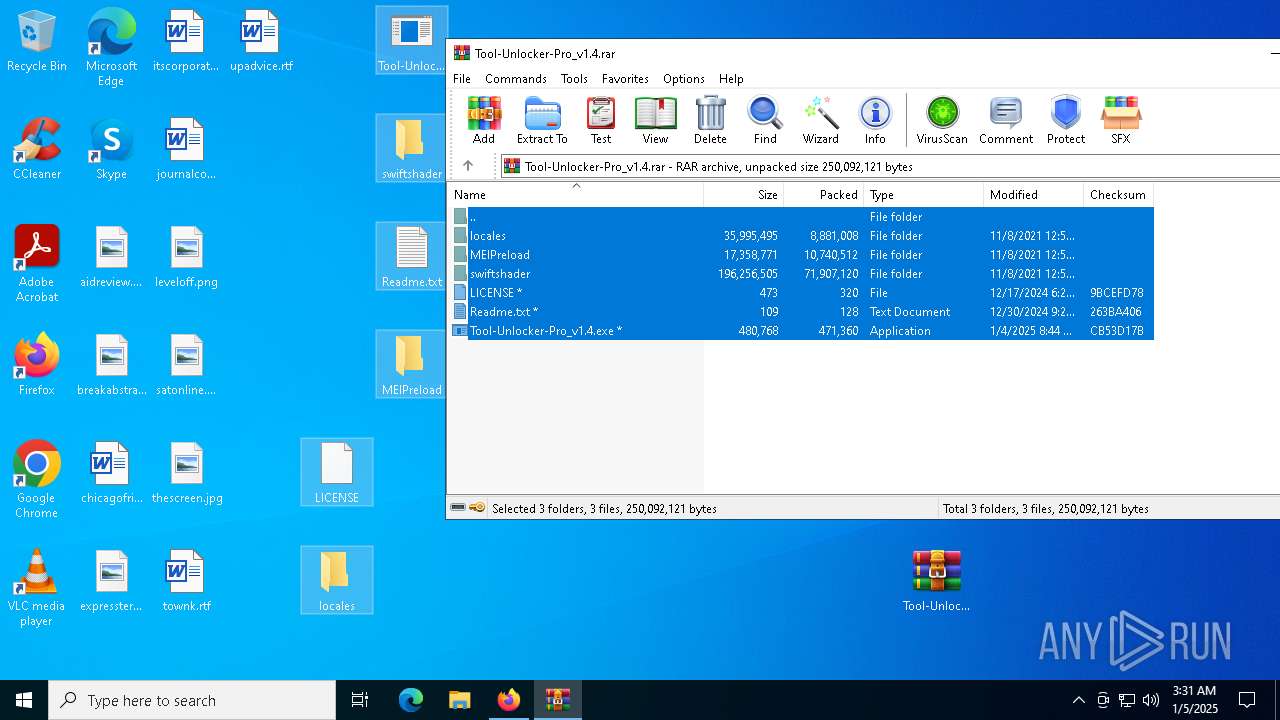This screenshot has height=720, width=1280.
Task: Open the Help menu
Action: [731, 79]
